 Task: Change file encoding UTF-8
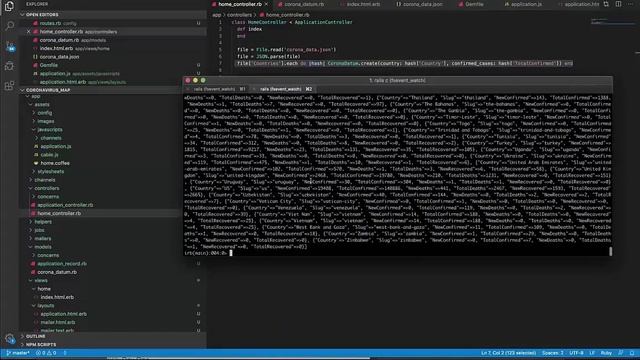point(576,353)
